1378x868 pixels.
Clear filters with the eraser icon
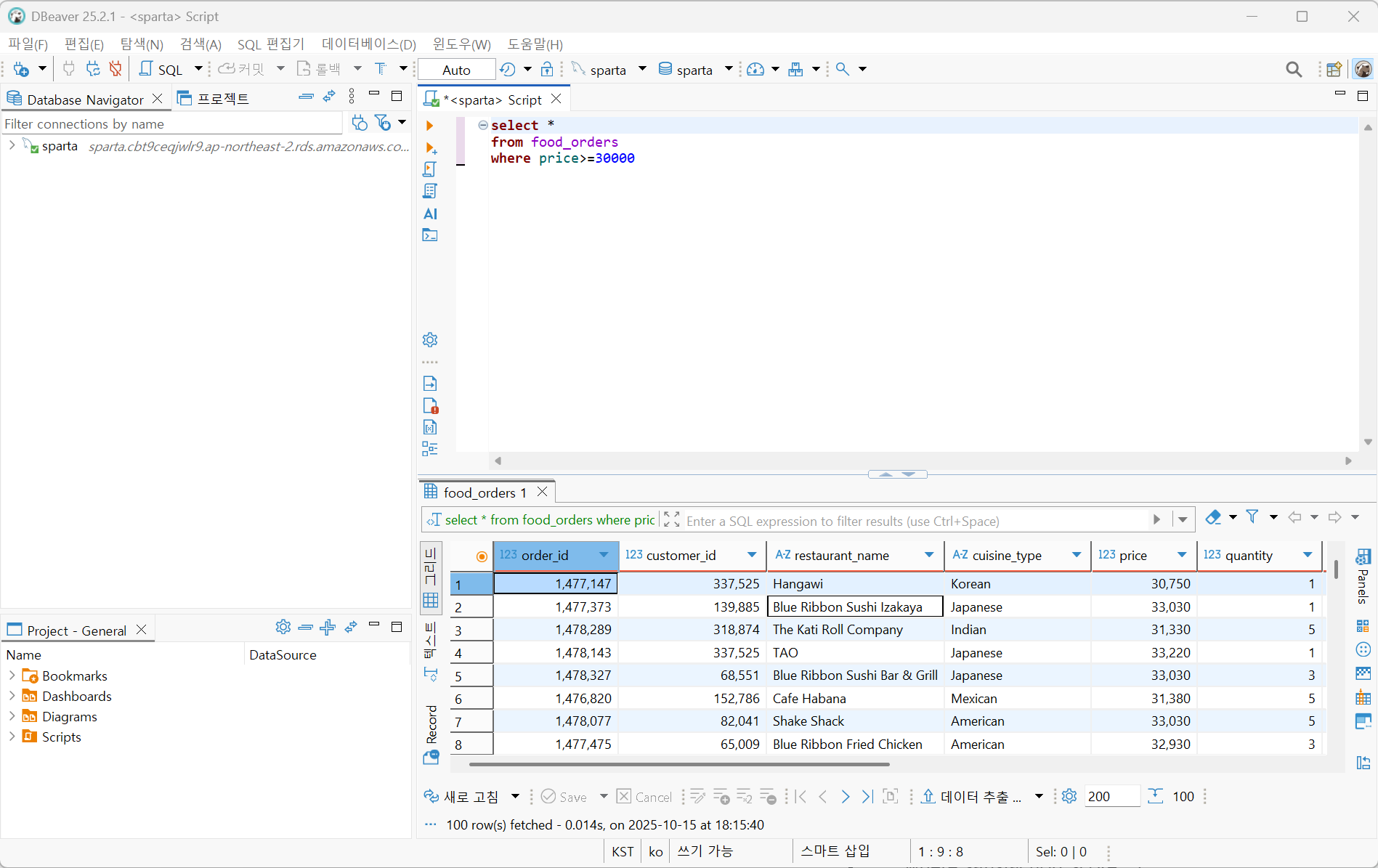[x=1212, y=516]
